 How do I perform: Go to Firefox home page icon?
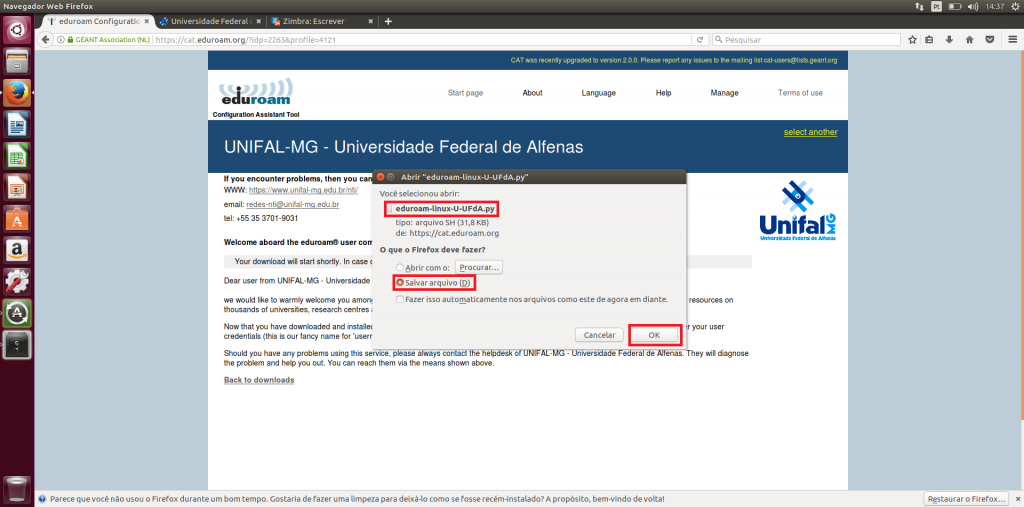point(970,39)
